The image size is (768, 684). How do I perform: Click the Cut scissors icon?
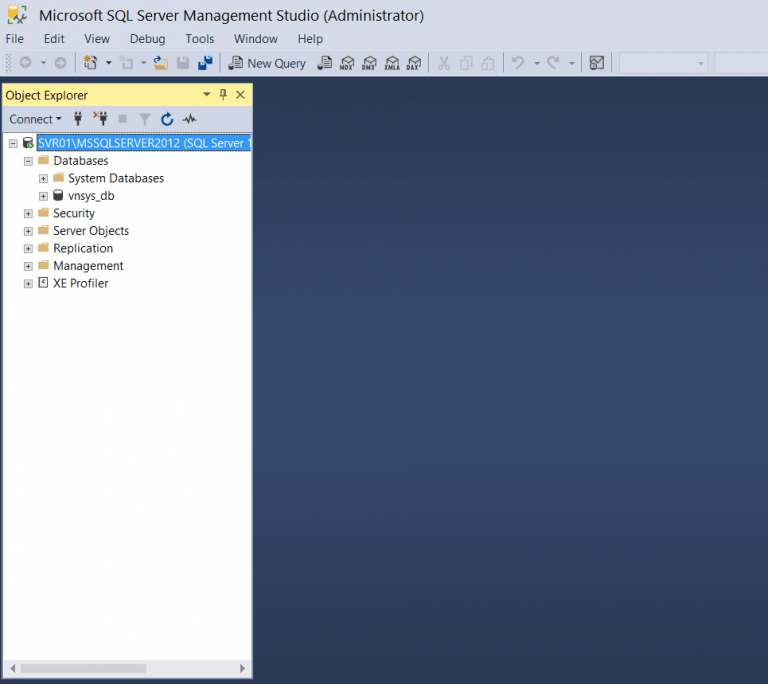(444, 63)
